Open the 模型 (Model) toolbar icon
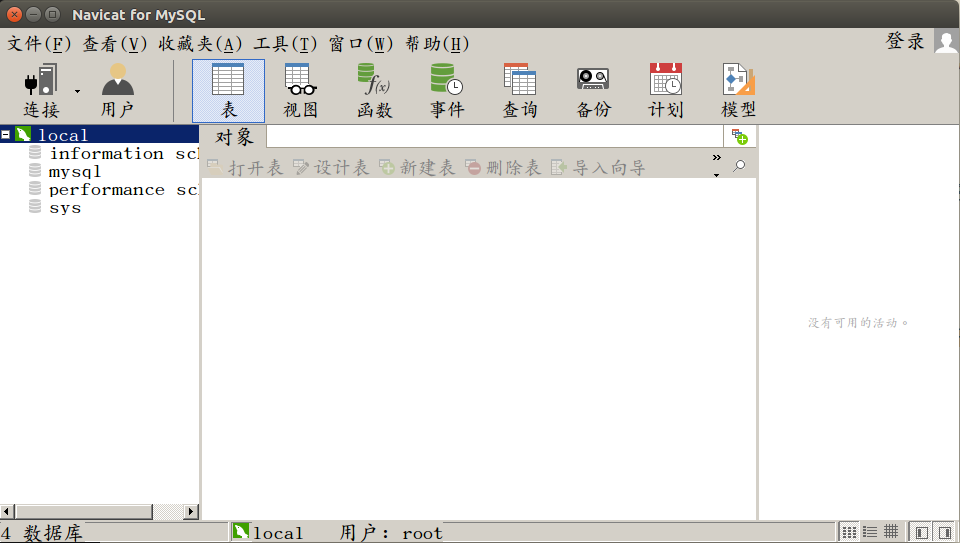Image resolution: width=960 pixels, height=543 pixels. pos(738,90)
